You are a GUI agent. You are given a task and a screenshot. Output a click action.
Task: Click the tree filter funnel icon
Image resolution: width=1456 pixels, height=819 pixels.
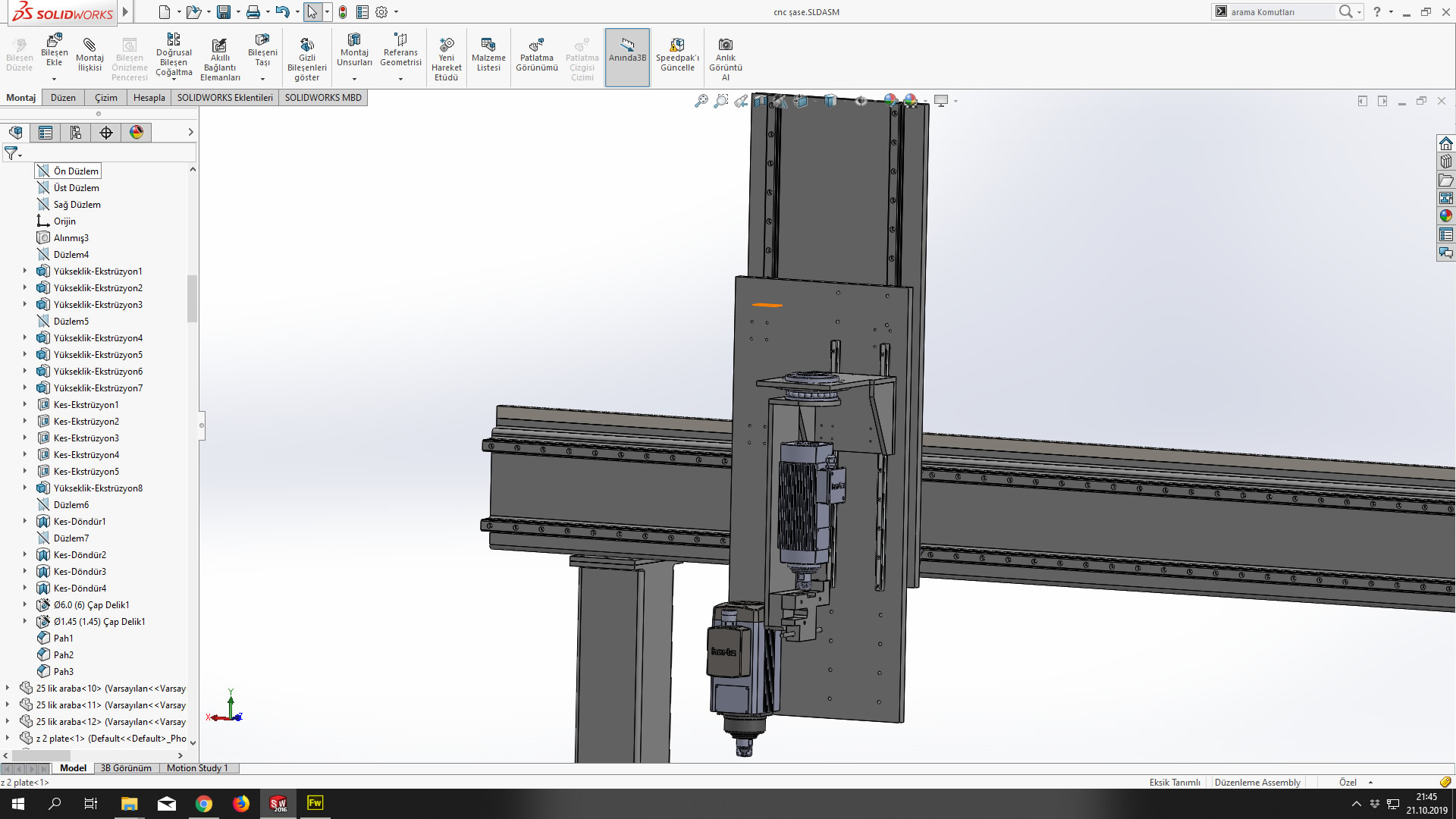11,153
